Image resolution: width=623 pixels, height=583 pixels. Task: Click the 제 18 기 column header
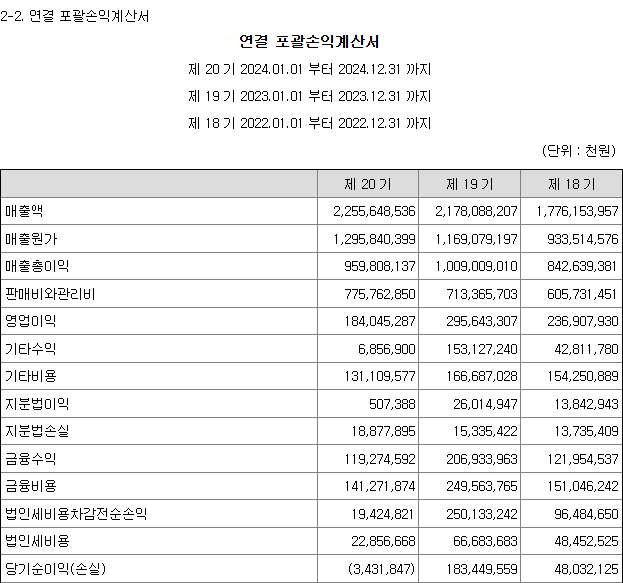[571, 184]
